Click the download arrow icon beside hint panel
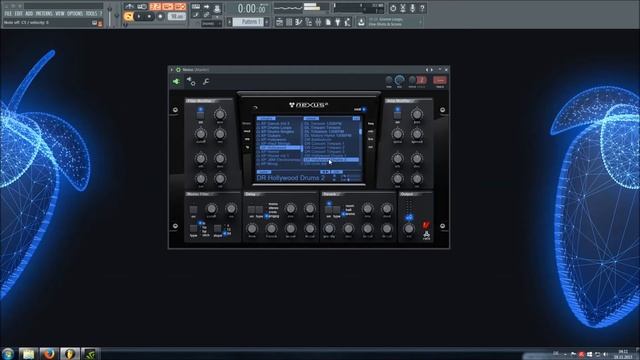The width and height of the screenshot is (640, 360). (x=361, y=22)
